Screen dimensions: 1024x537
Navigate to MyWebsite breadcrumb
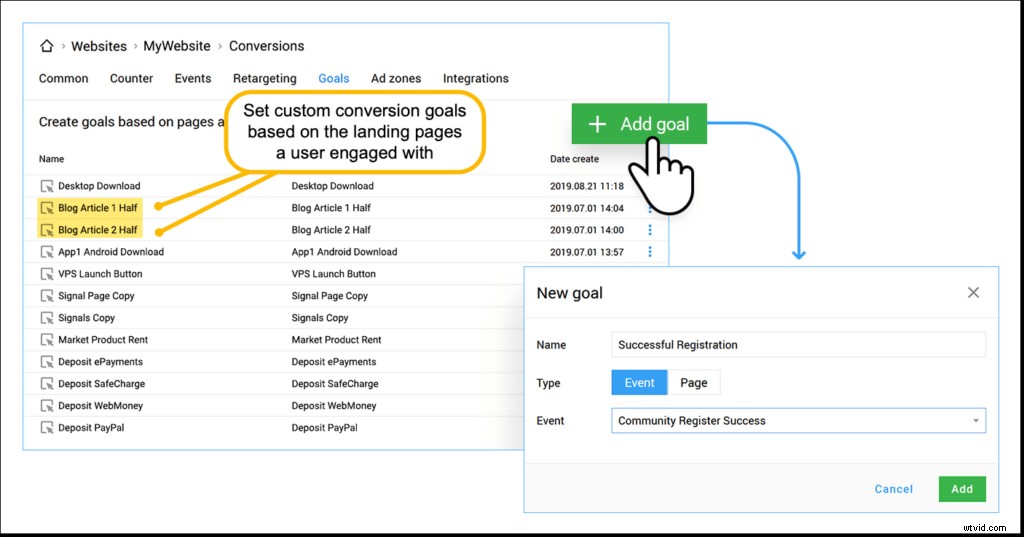177,46
